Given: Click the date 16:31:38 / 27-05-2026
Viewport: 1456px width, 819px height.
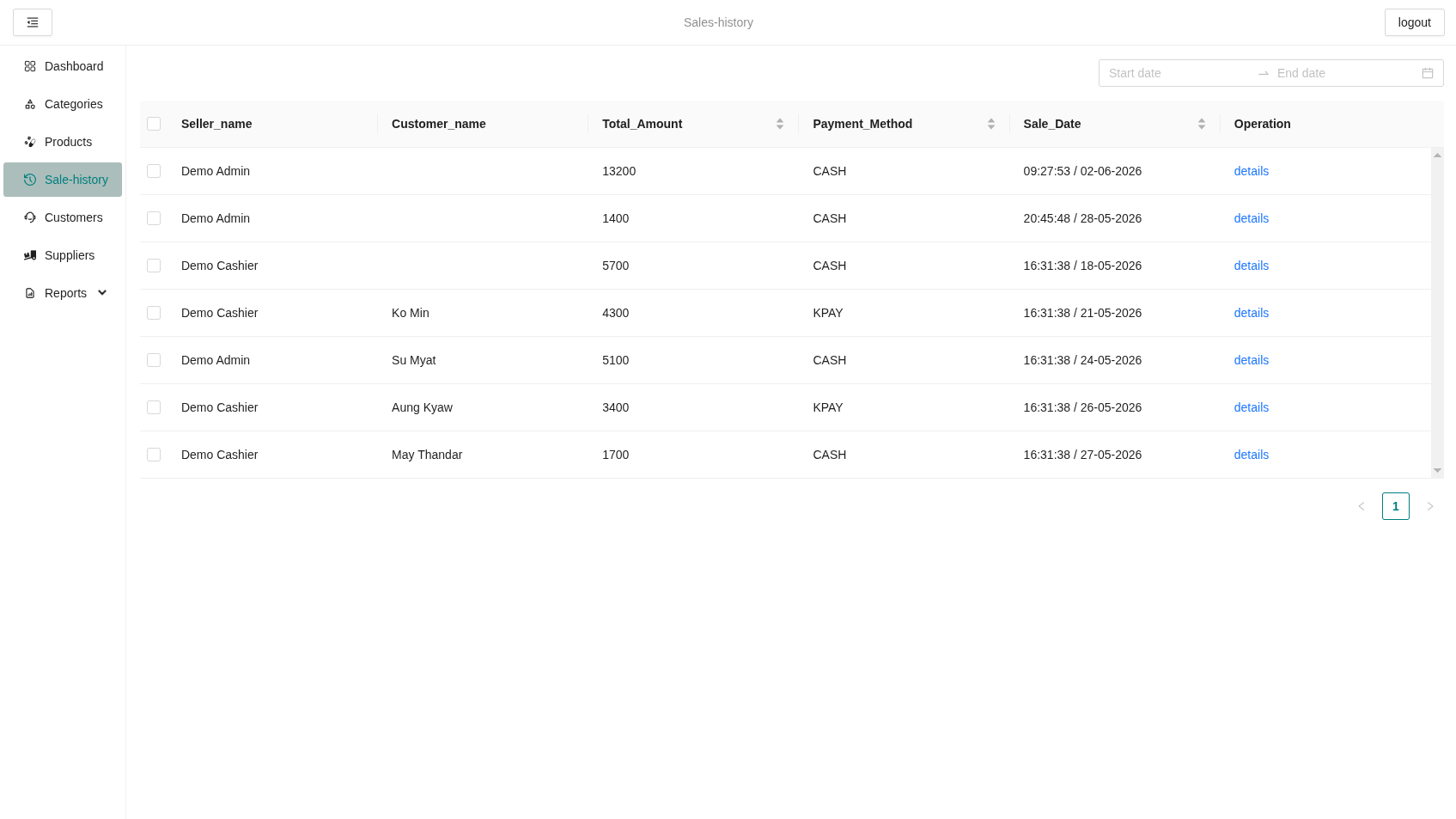Looking at the screenshot, I should coord(1082,455).
